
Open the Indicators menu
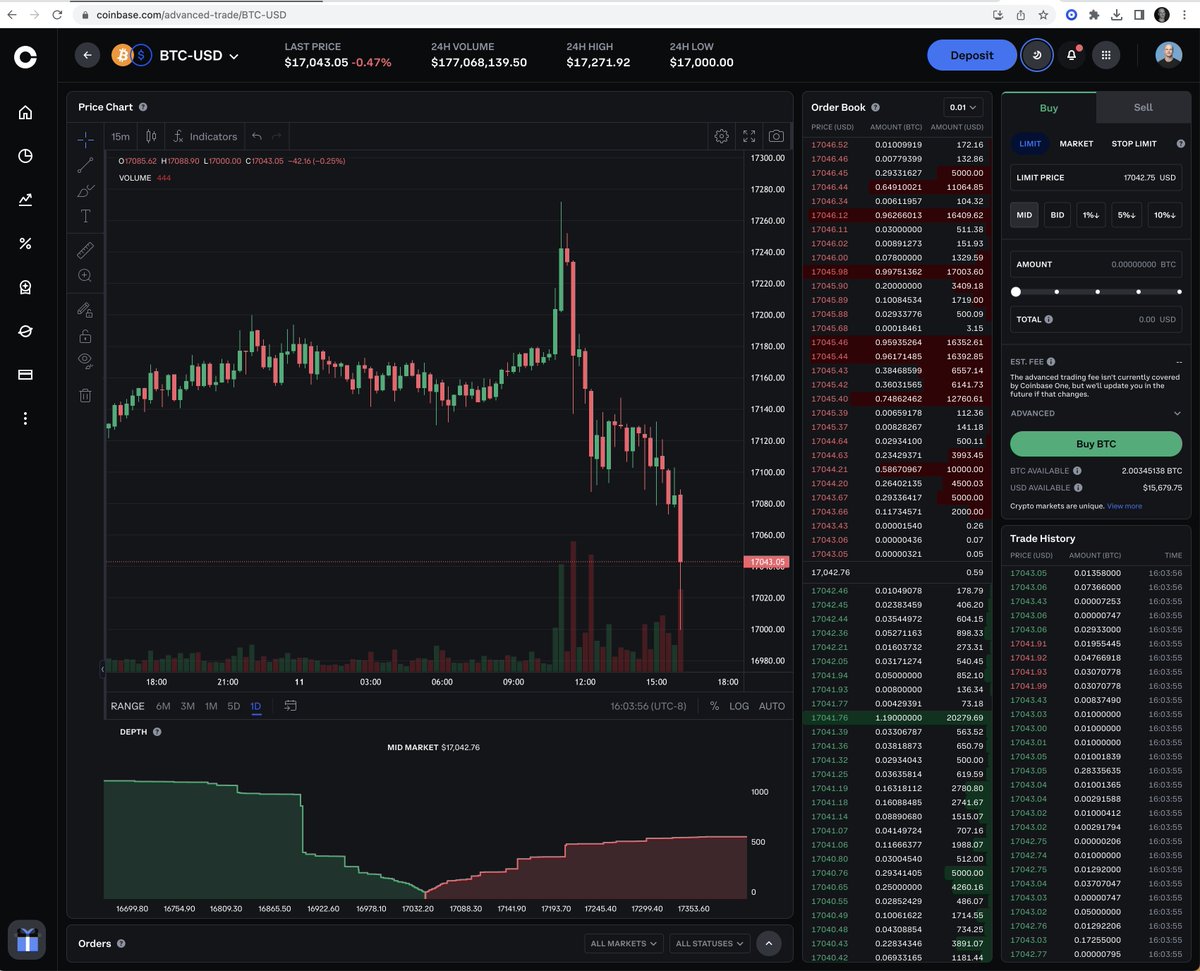coord(205,136)
